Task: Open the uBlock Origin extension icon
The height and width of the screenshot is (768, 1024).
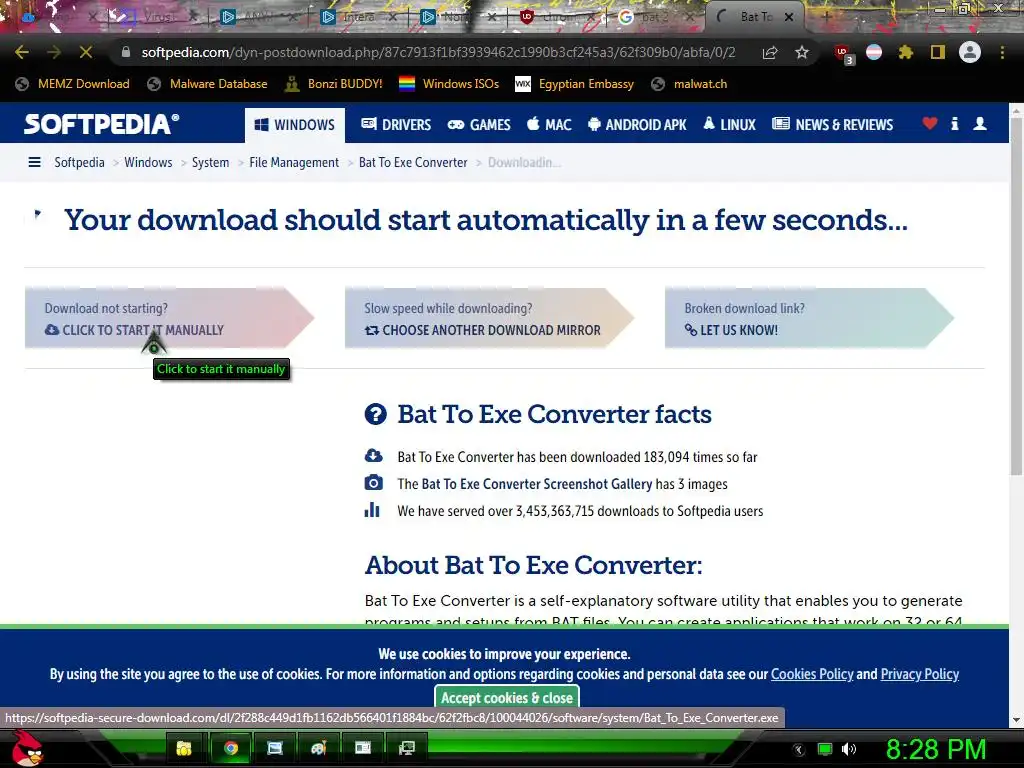Action: [x=842, y=53]
